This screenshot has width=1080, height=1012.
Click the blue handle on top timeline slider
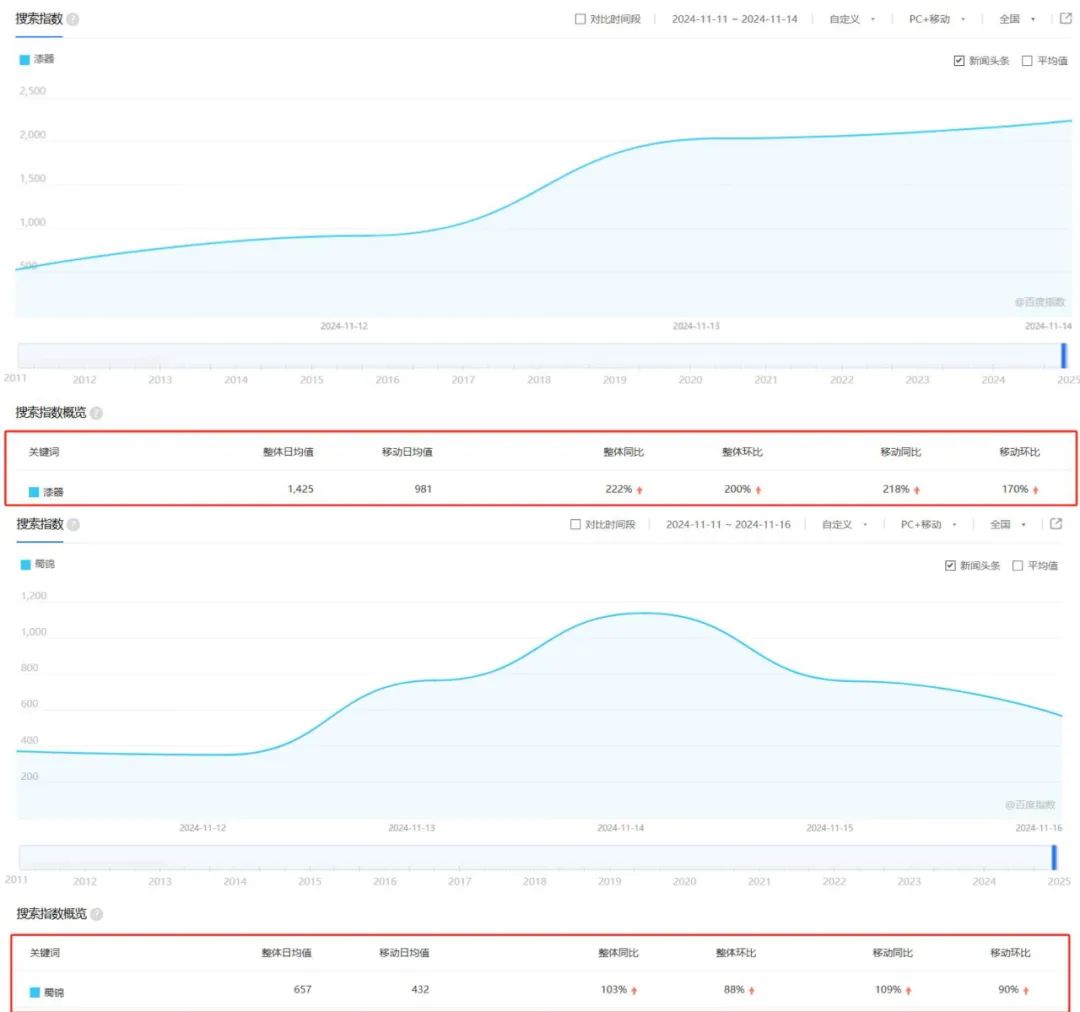[x=1063, y=355]
